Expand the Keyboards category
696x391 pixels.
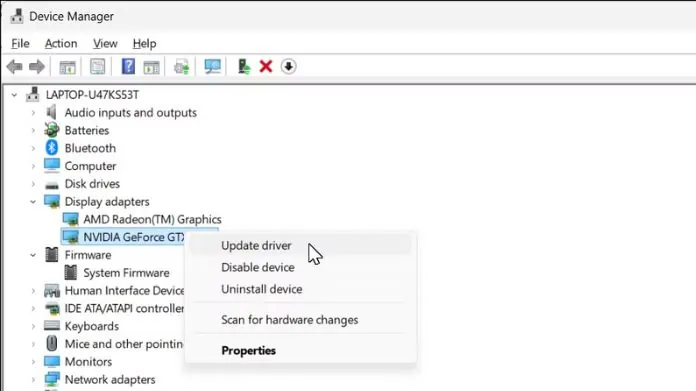[33, 326]
